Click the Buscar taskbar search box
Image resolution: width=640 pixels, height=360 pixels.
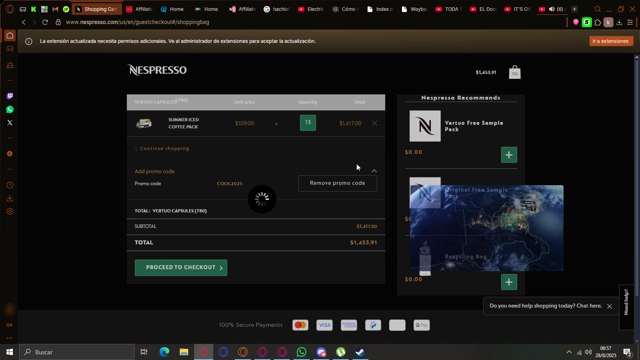click(77, 352)
